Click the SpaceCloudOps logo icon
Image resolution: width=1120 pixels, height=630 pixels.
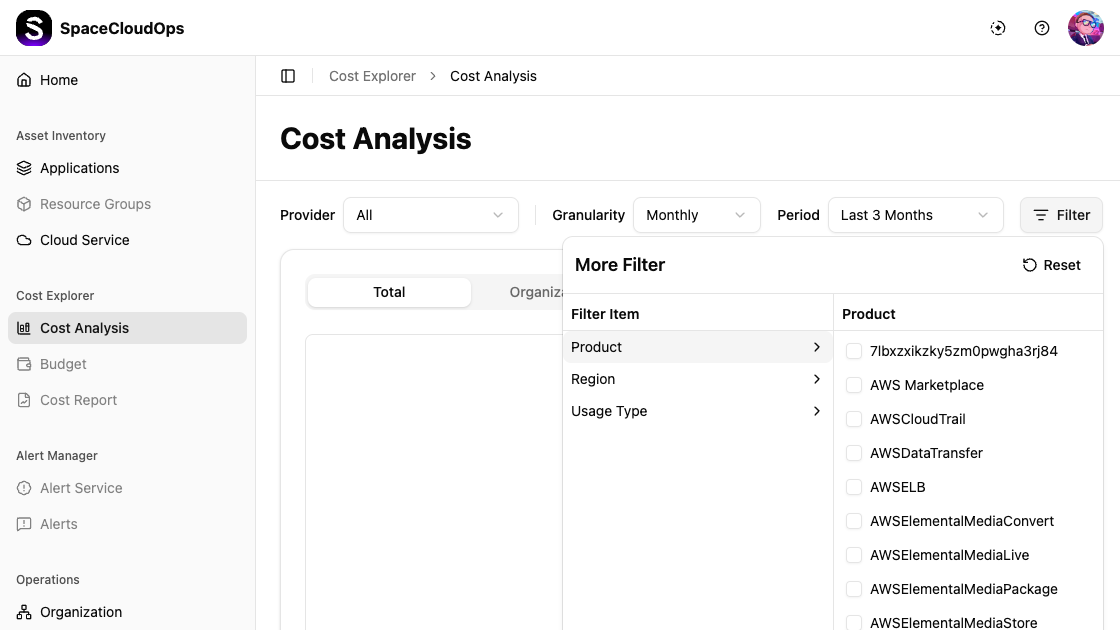(x=34, y=28)
